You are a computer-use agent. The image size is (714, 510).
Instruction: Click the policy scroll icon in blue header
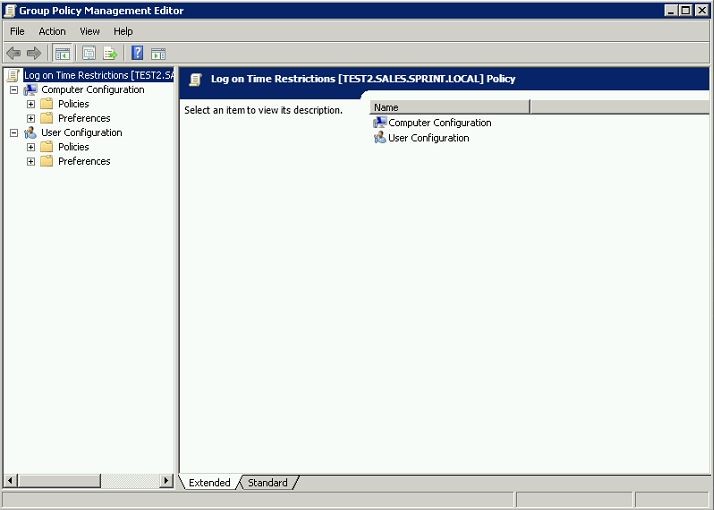(x=196, y=79)
